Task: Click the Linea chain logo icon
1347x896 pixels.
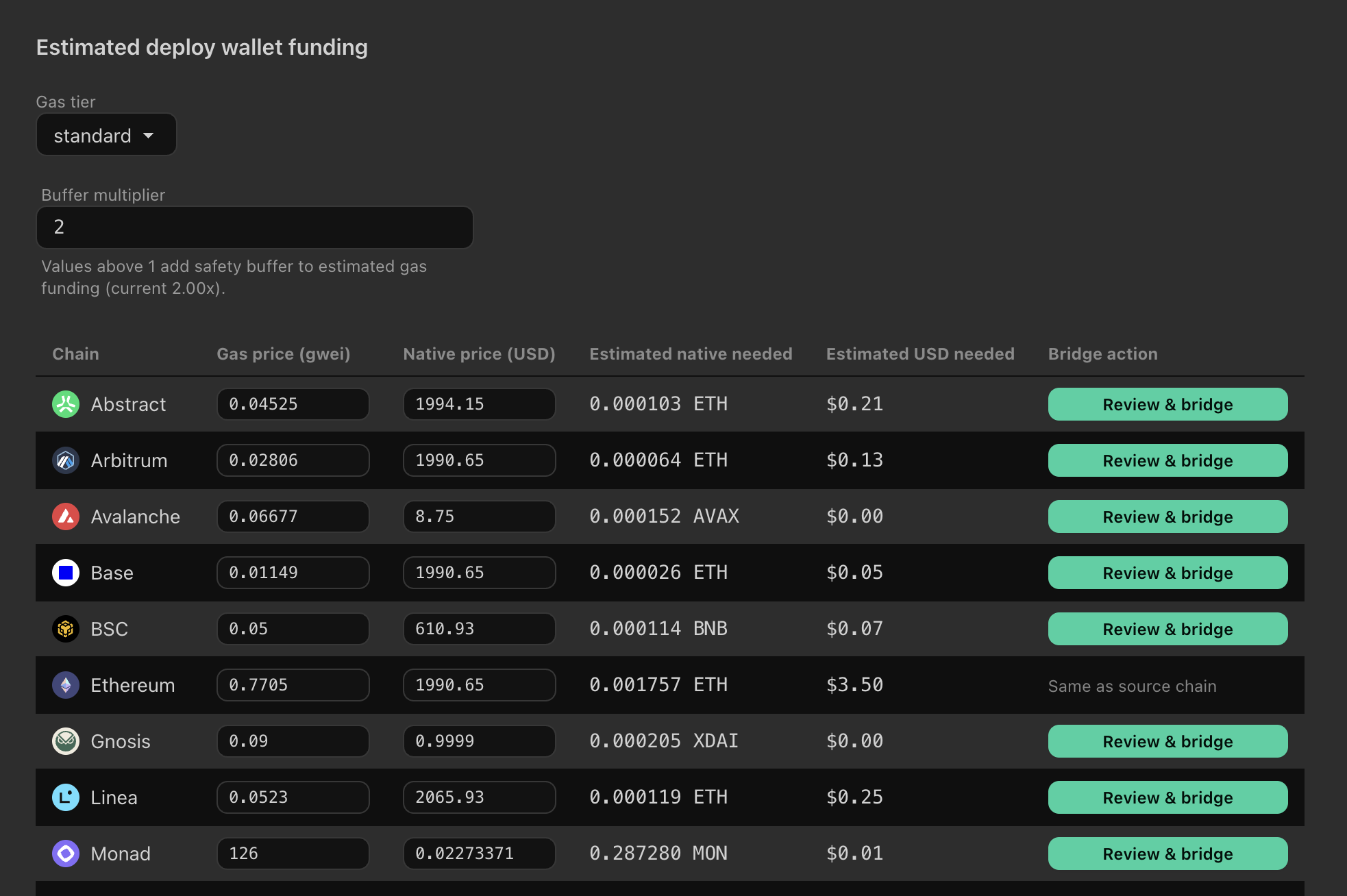Action: (66, 797)
